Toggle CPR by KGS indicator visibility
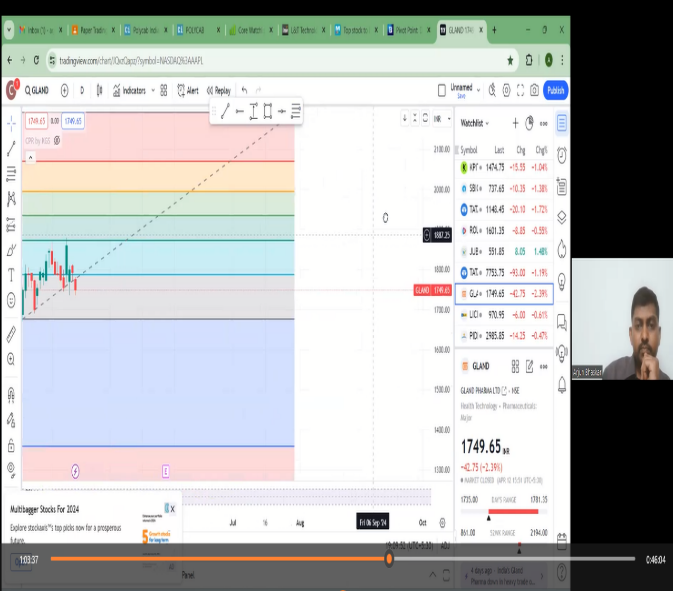This screenshot has width=673, height=591. [57, 140]
